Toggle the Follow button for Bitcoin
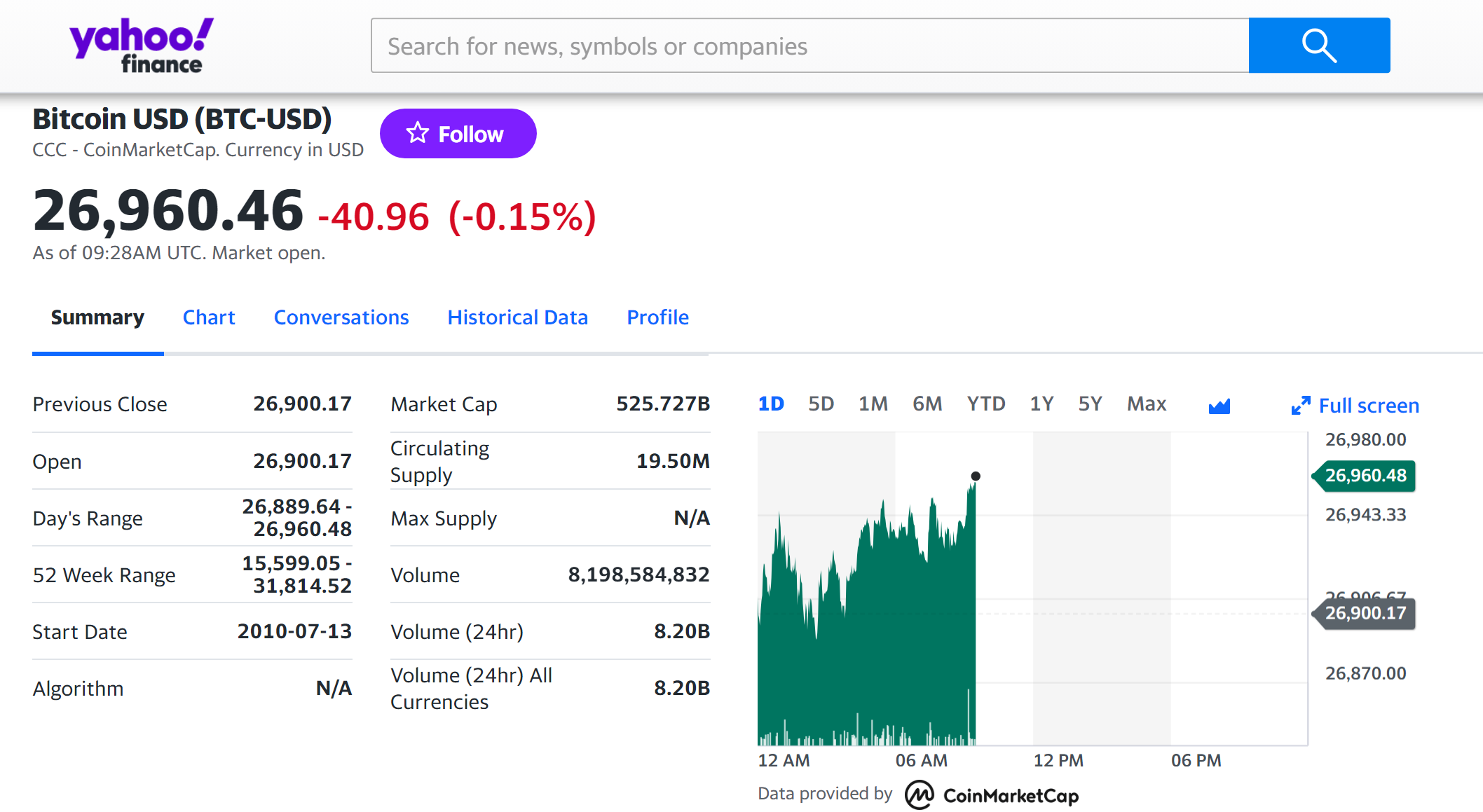This screenshot has width=1483, height=812. pyautogui.click(x=459, y=133)
